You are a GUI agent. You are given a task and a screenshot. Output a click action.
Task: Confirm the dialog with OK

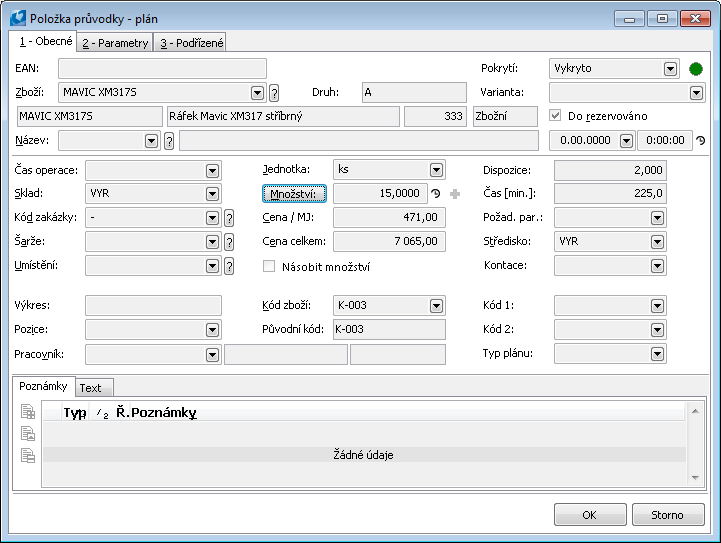(589, 515)
